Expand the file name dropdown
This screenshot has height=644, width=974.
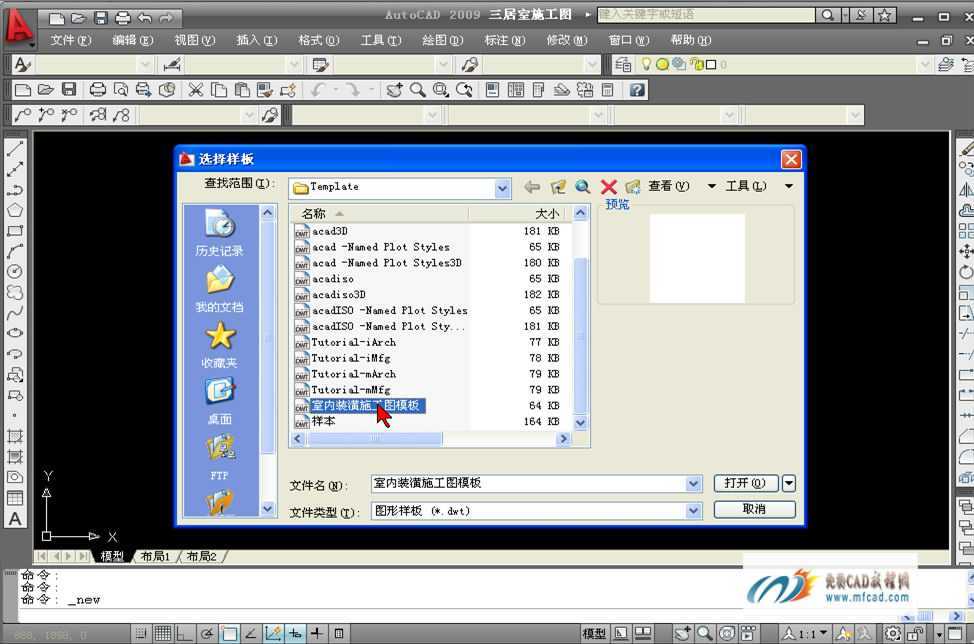point(693,483)
